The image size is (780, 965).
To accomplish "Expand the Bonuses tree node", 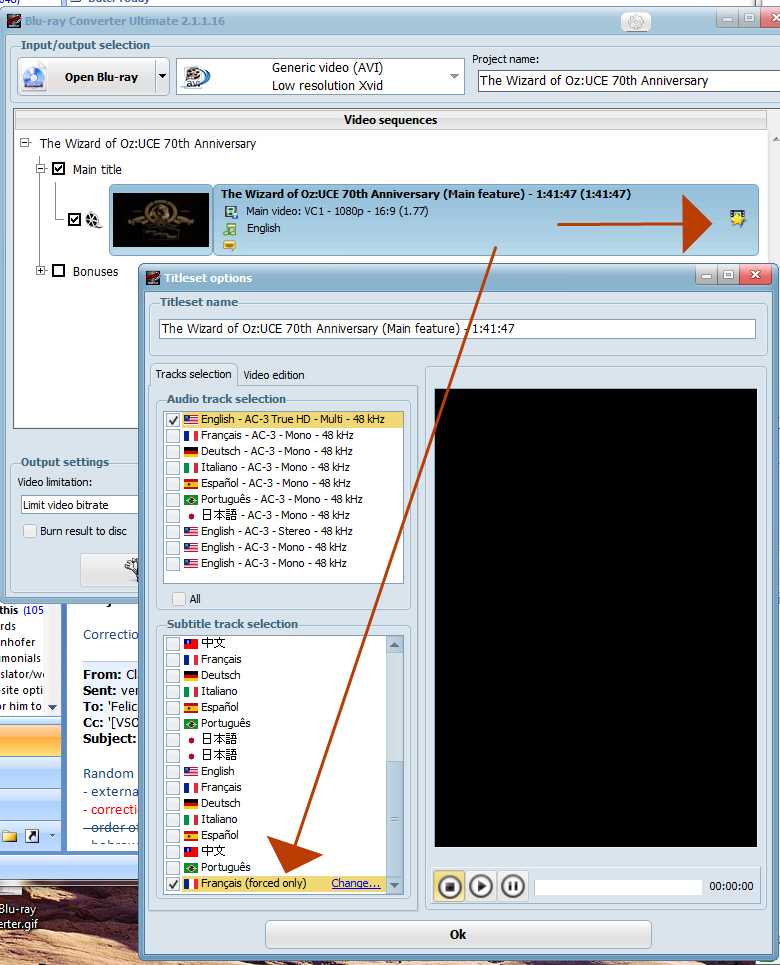I will [x=41, y=271].
